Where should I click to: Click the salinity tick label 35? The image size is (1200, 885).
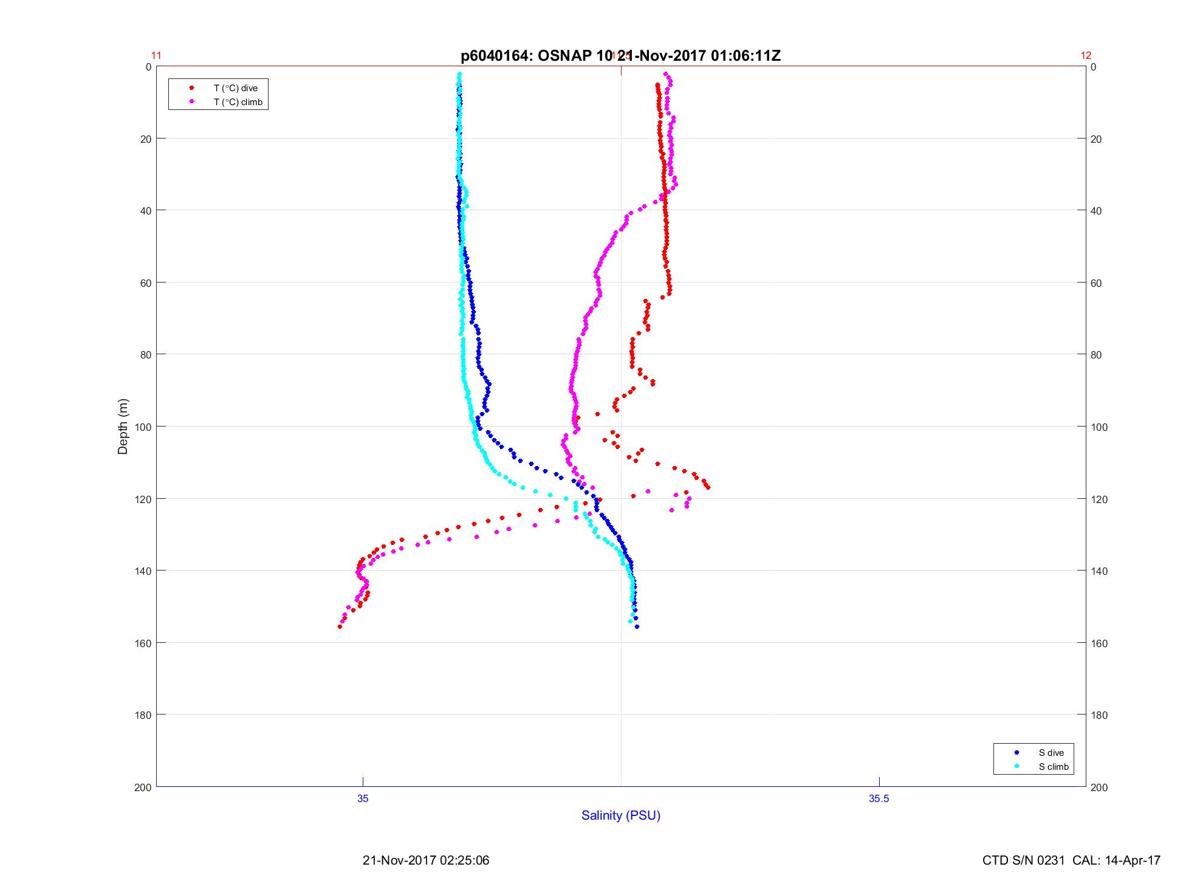click(x=363, y=798)
